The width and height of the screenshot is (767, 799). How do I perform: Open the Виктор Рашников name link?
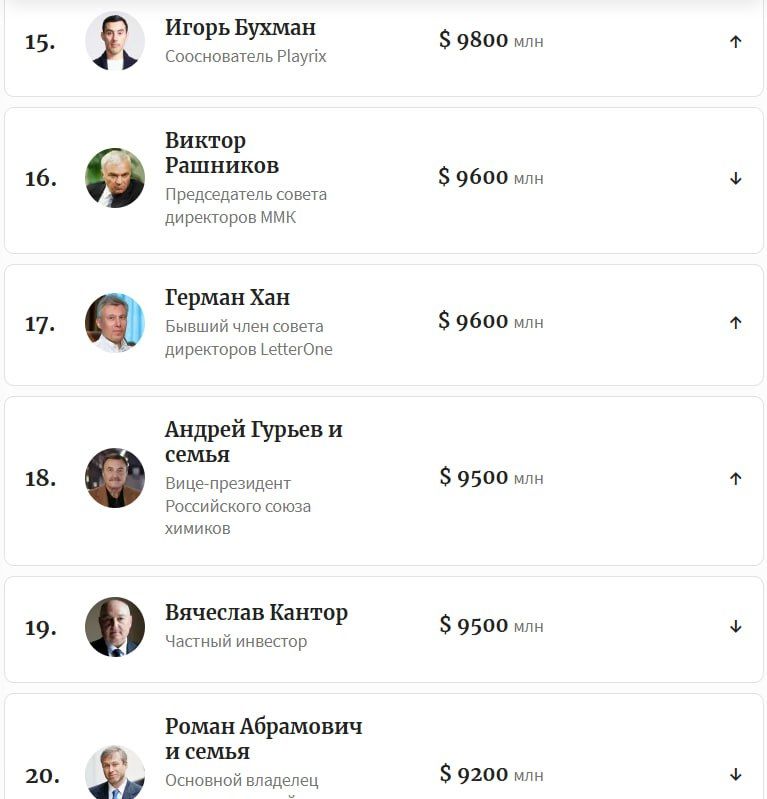[x=222, y=153]
